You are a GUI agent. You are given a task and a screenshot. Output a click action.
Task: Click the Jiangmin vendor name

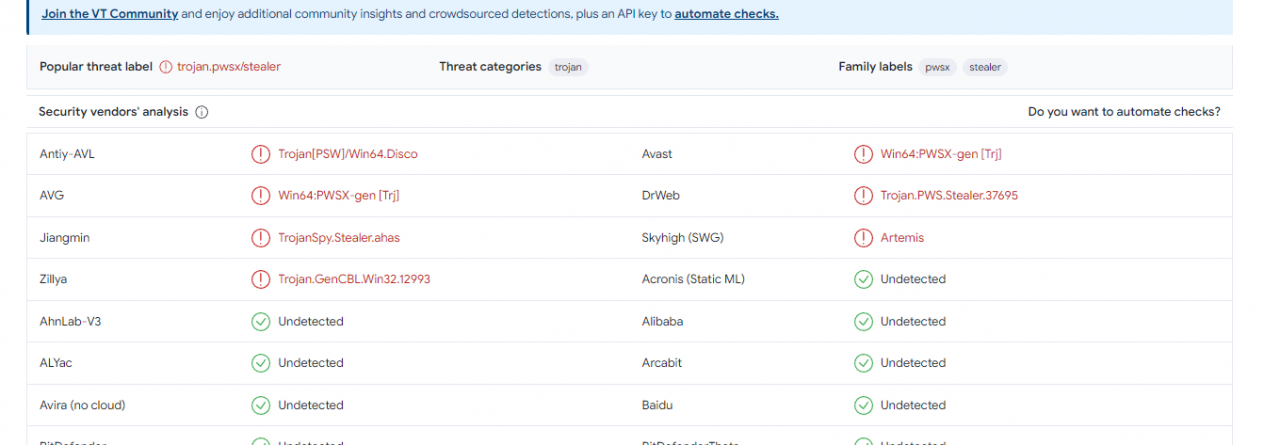tap(65, 238)
